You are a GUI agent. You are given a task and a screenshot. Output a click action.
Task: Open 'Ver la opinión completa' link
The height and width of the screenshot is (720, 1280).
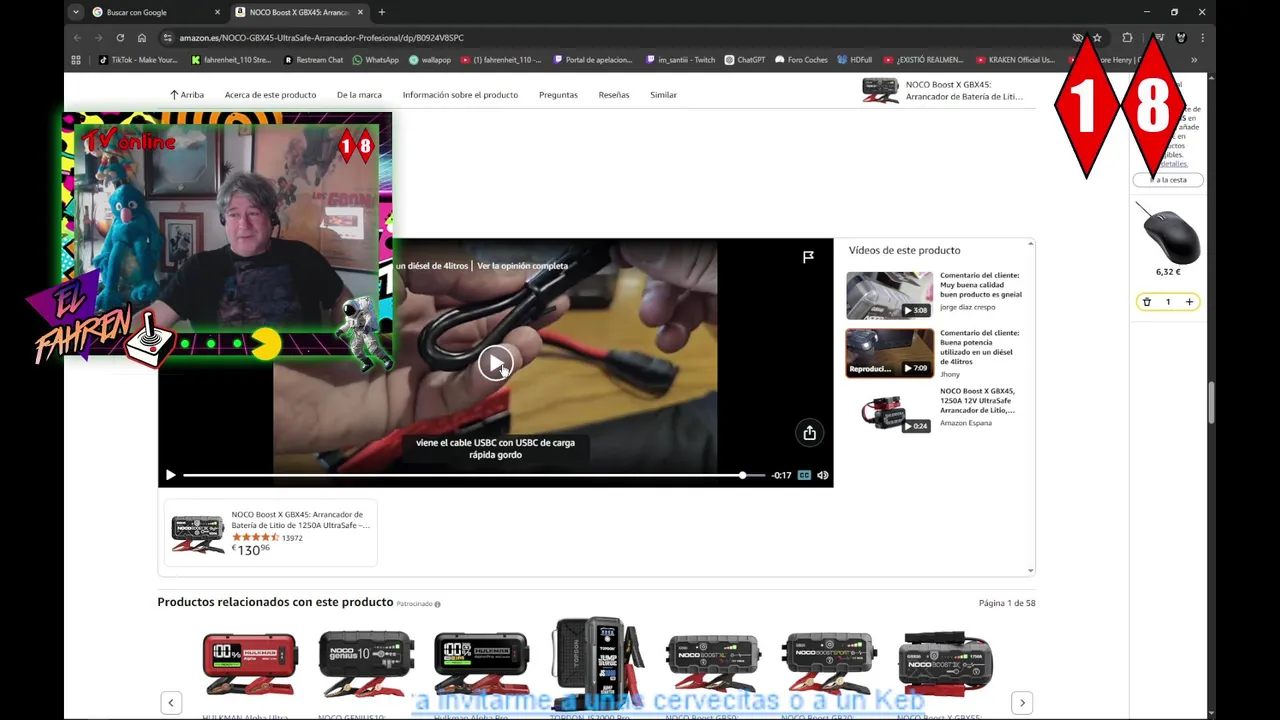(x=522, y=266)
